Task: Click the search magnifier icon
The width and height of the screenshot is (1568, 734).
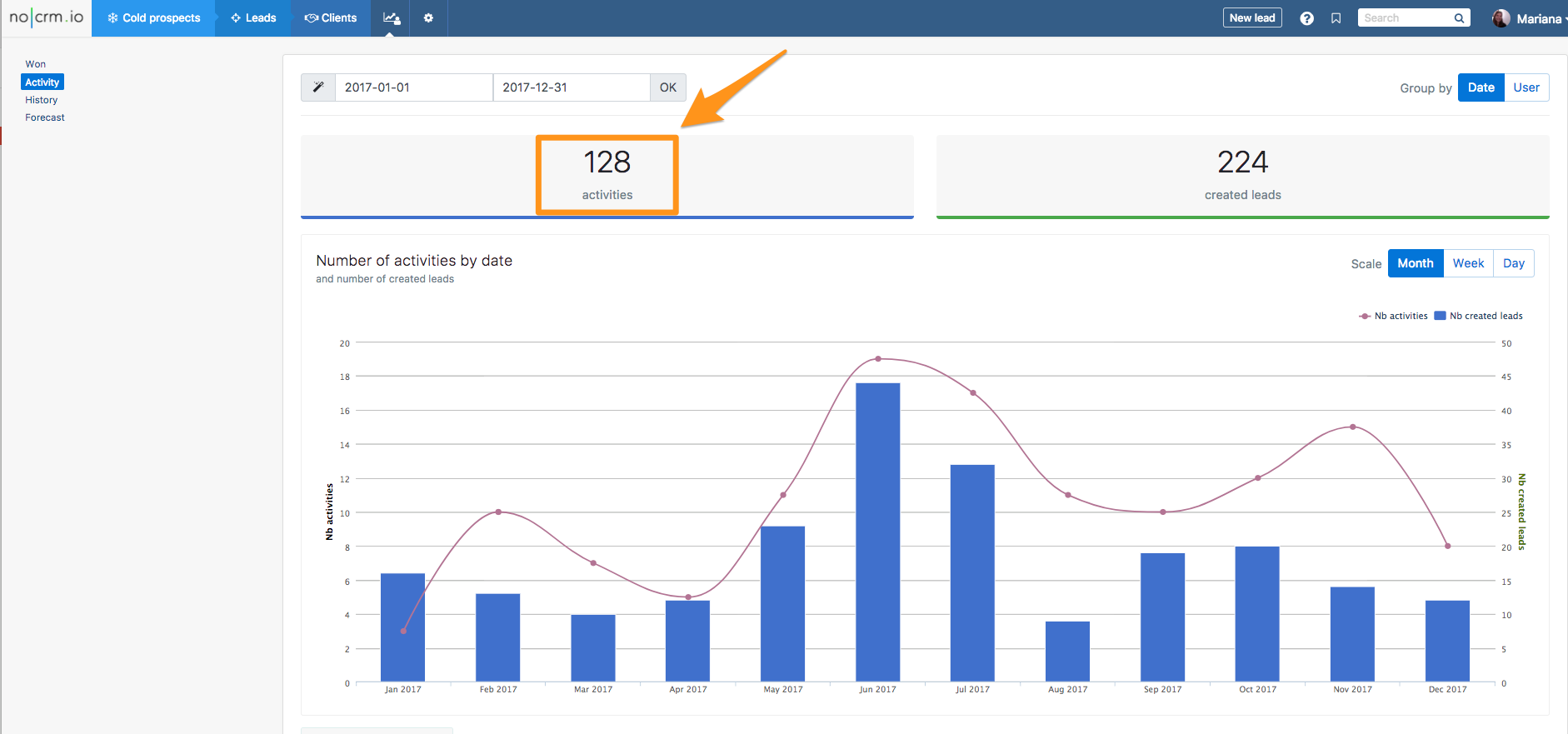Action: click(x=1459, y=18)
